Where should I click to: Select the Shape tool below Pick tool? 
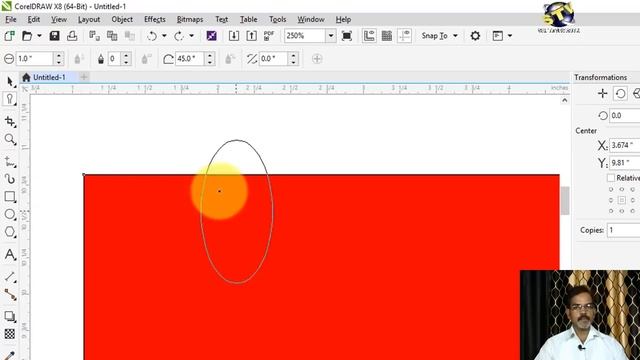coord(10,99)
